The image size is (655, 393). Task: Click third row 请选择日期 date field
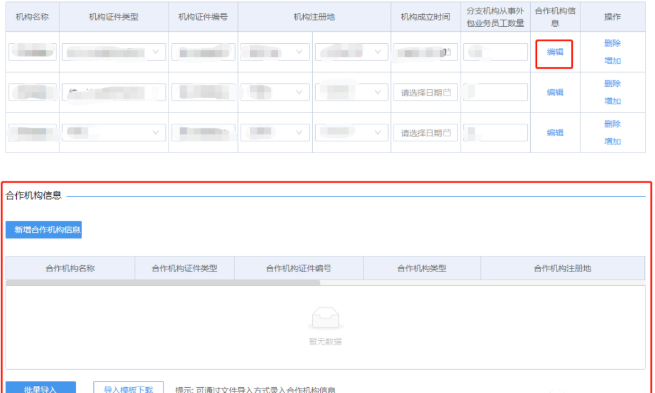pos(425,132)
